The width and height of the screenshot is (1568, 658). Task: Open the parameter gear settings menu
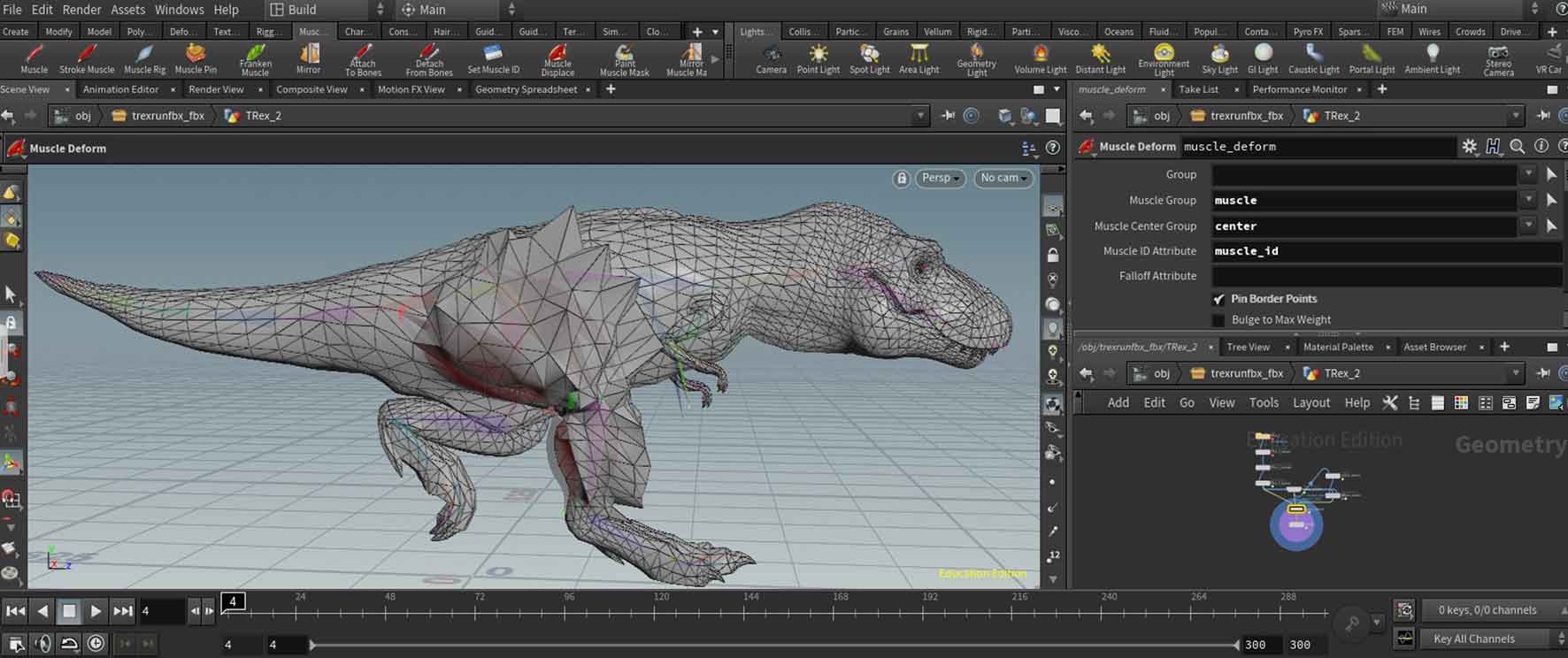(1469, 147)
